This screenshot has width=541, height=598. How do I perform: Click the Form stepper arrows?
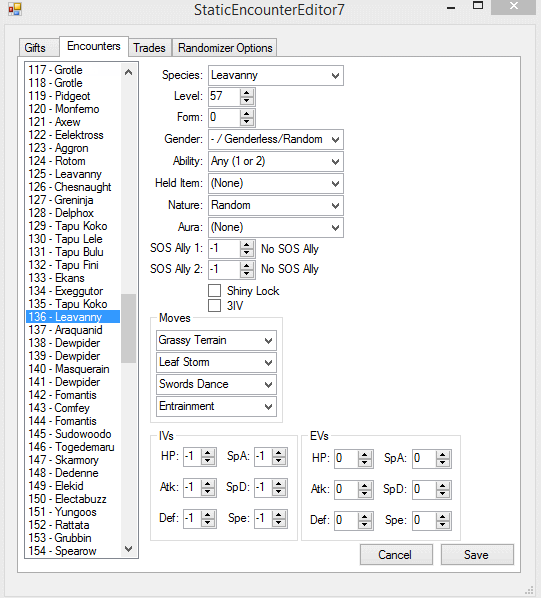pos(247,117)
